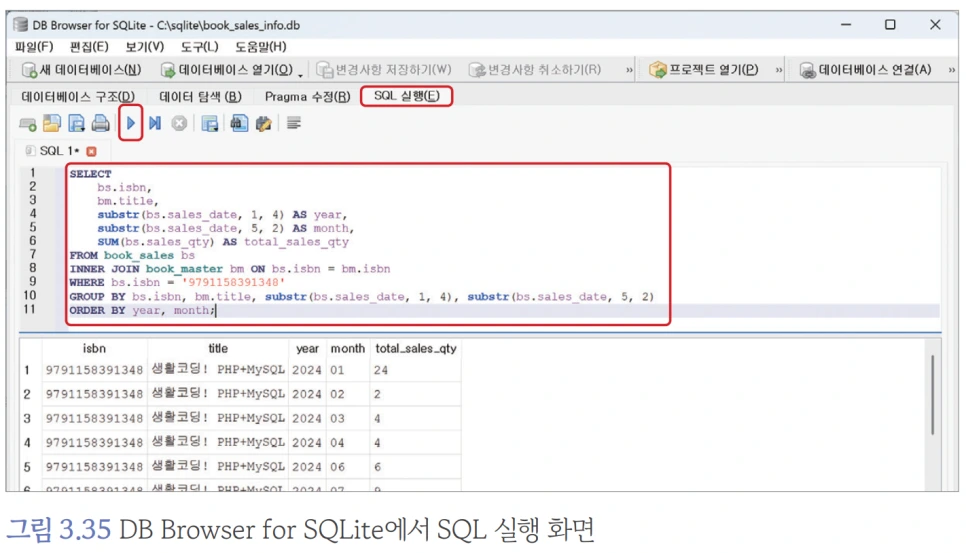Expand overflow chevron after 변경사항 취소하기

(629, 70)
